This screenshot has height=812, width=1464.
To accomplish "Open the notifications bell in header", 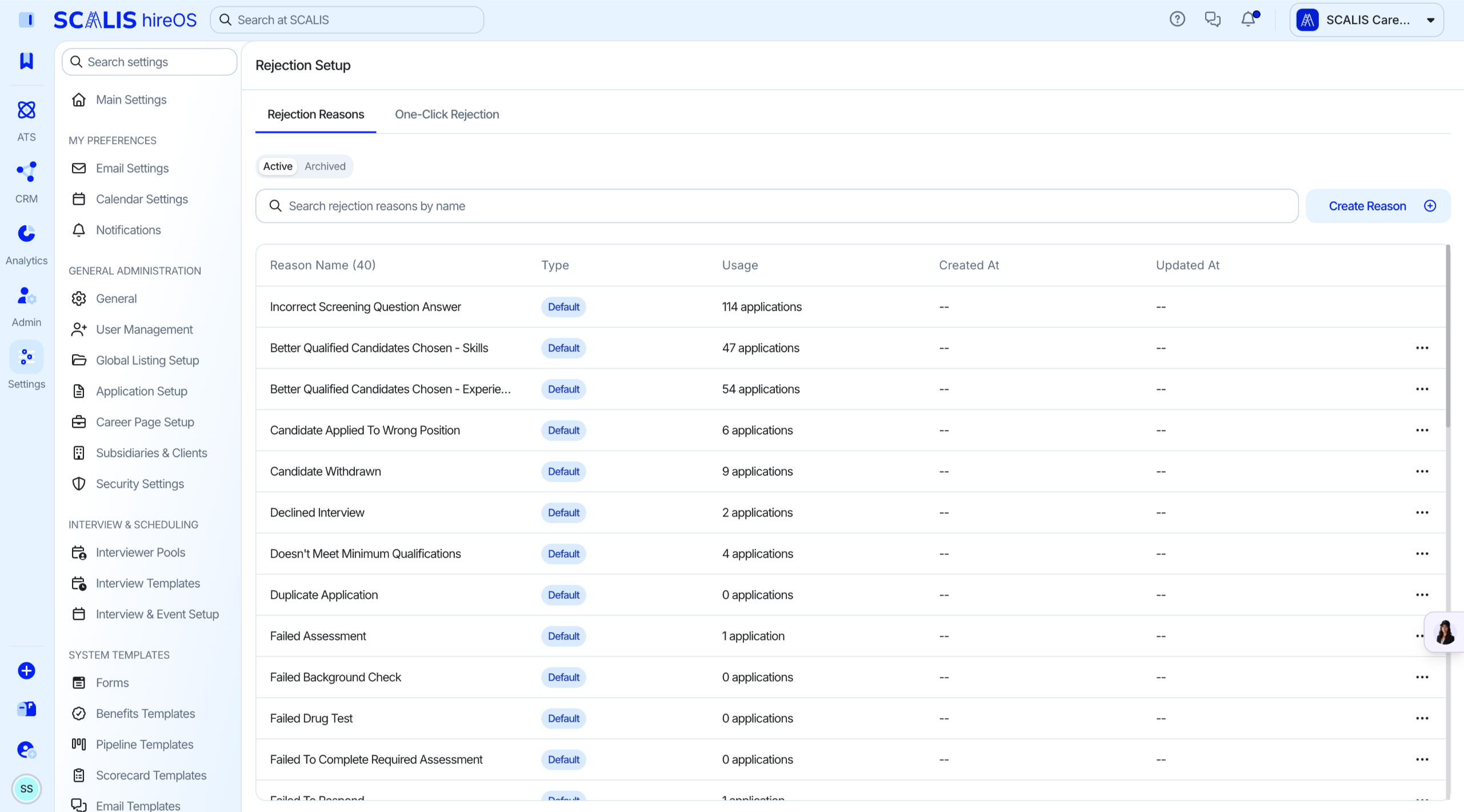I will coord(1249,19).
